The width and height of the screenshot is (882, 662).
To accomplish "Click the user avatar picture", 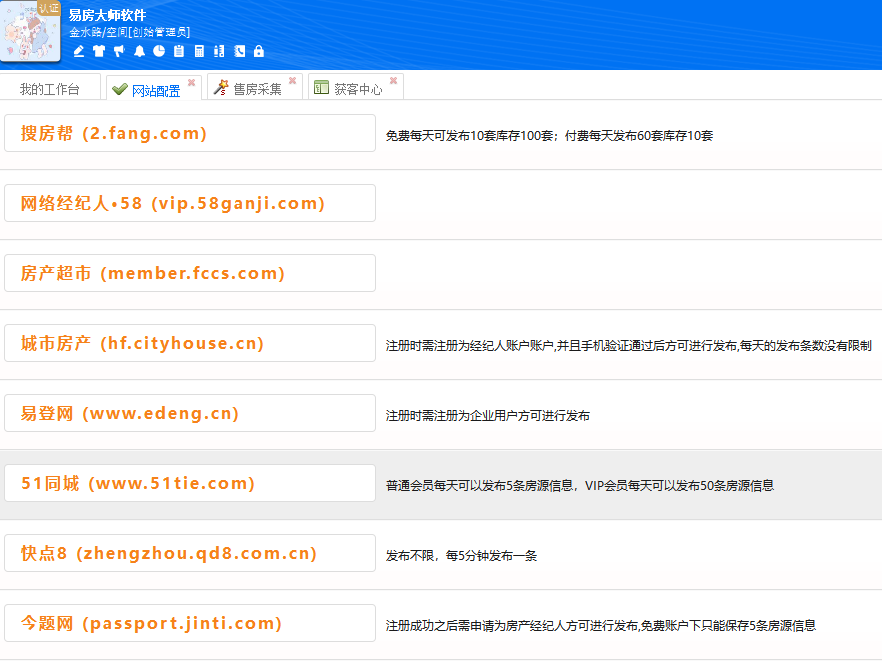I will coord(30,31).
